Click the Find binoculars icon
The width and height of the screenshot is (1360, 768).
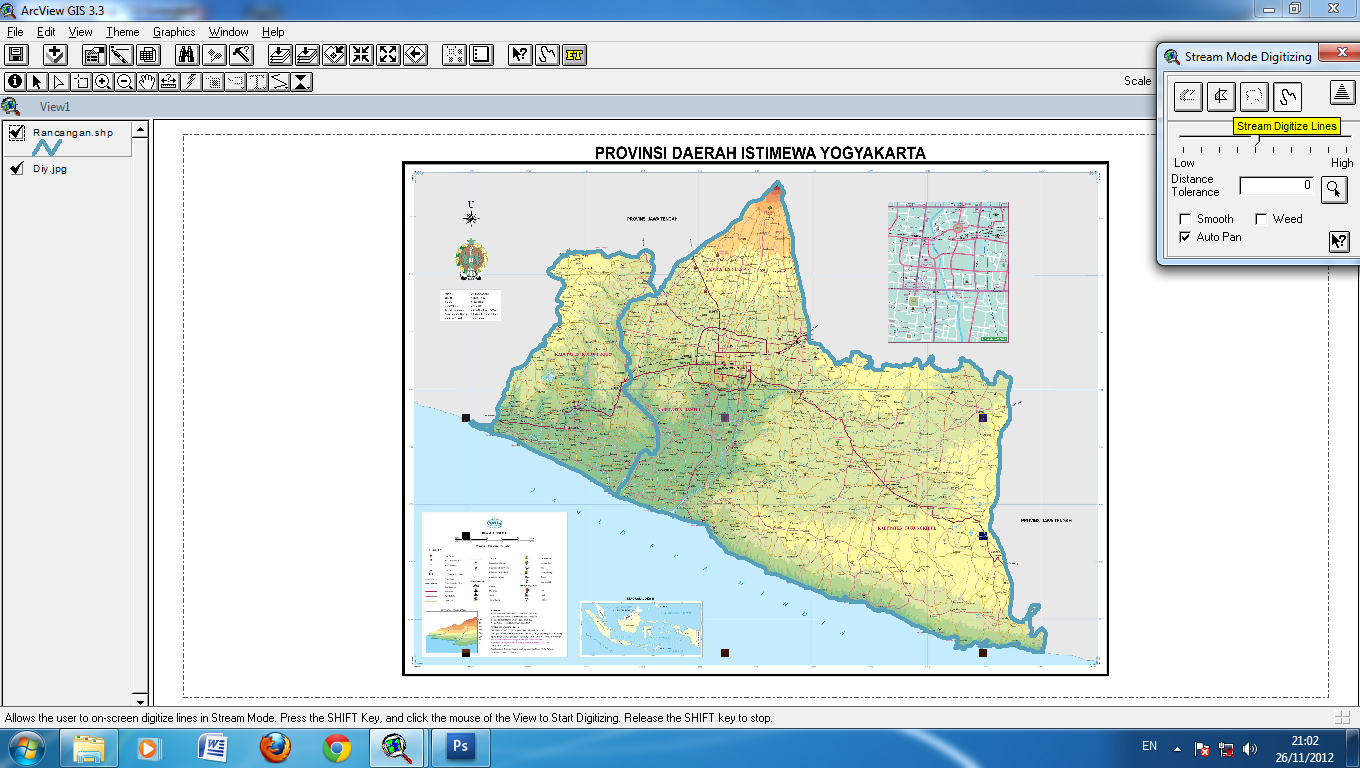(187, 55)
